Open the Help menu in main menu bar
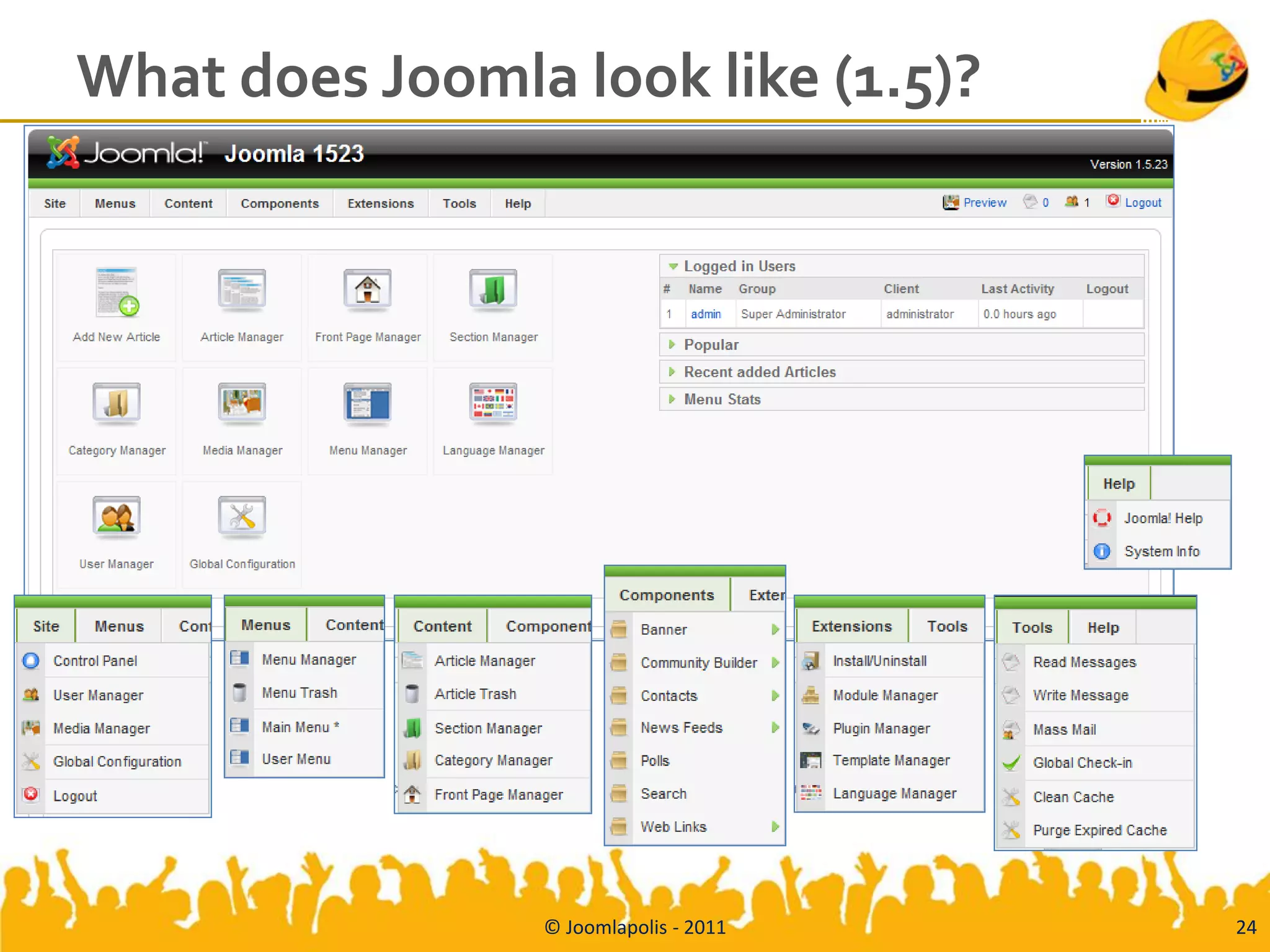The width and height of the screenshot is (1270, 952). pyautogui.click(x=518, y=203)
